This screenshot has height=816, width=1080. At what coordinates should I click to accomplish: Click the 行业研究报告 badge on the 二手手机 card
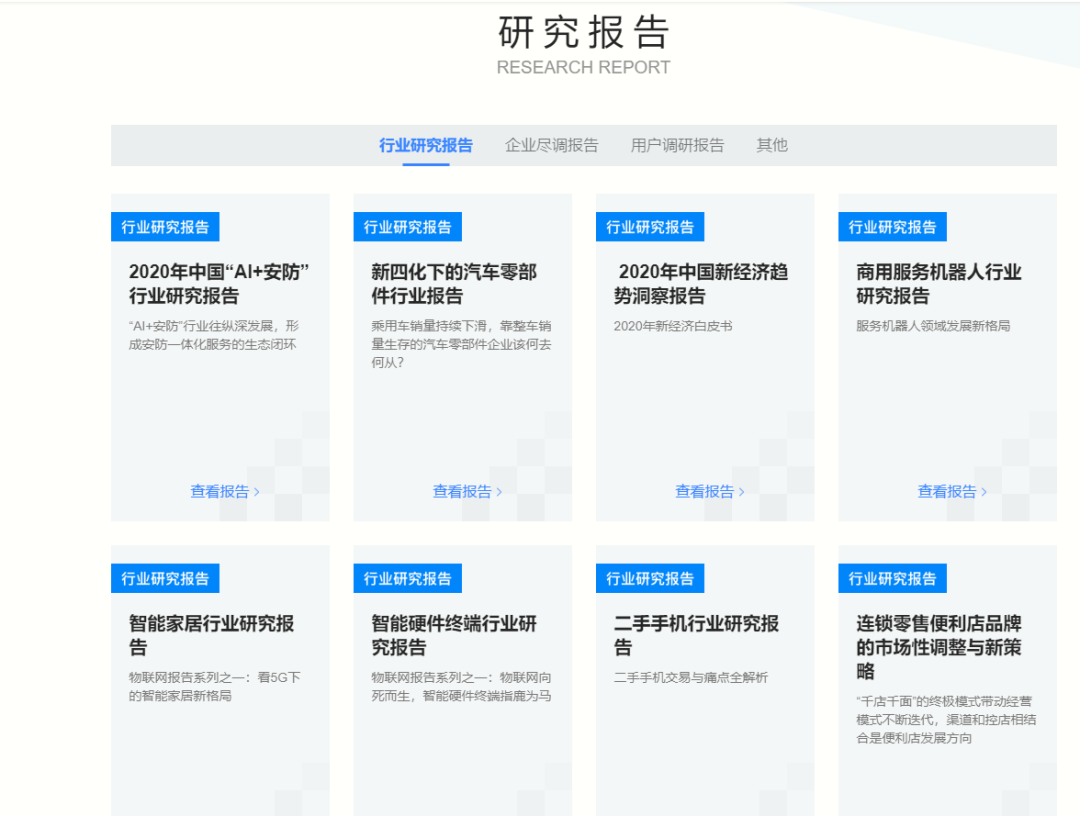(650, 578)
